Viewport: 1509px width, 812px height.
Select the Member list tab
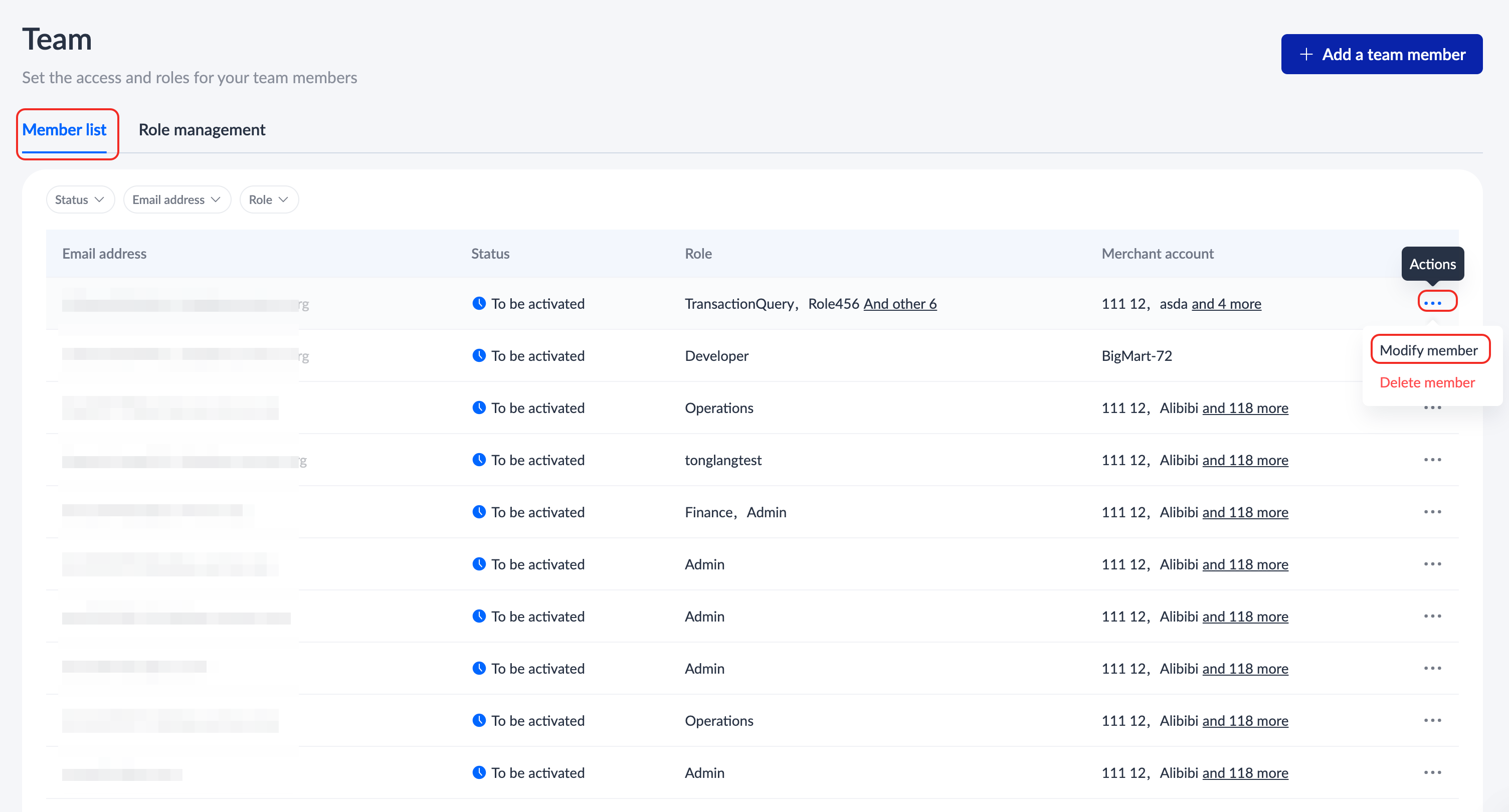(x=65, y=129)
